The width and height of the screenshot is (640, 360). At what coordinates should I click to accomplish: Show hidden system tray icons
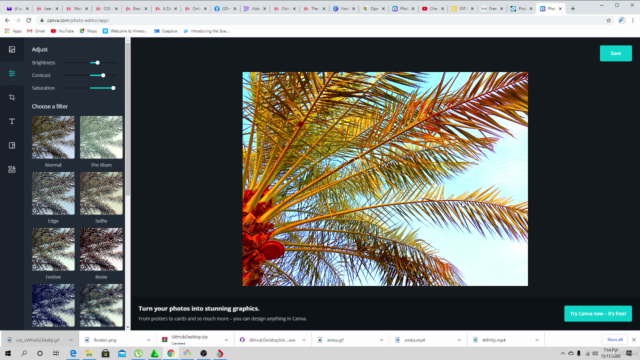pyautogui.click(x=563, y=353)
